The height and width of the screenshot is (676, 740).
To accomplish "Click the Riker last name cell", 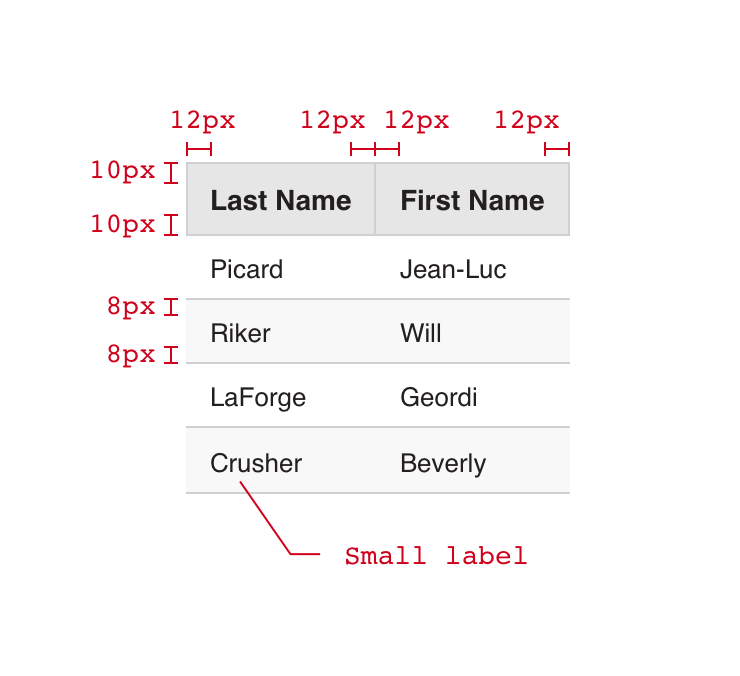I will (x=241, y=333).
